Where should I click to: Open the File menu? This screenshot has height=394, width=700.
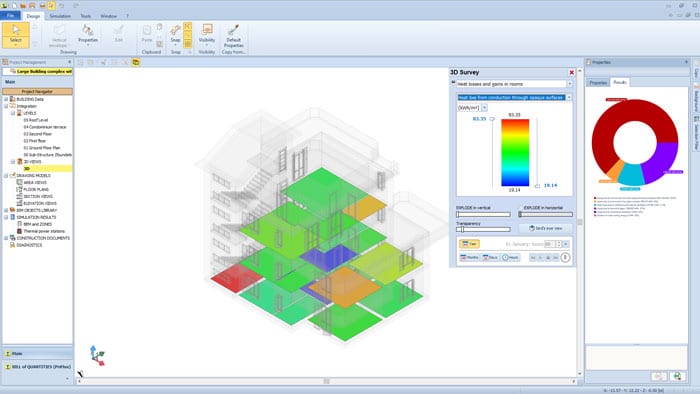point(10,16)
